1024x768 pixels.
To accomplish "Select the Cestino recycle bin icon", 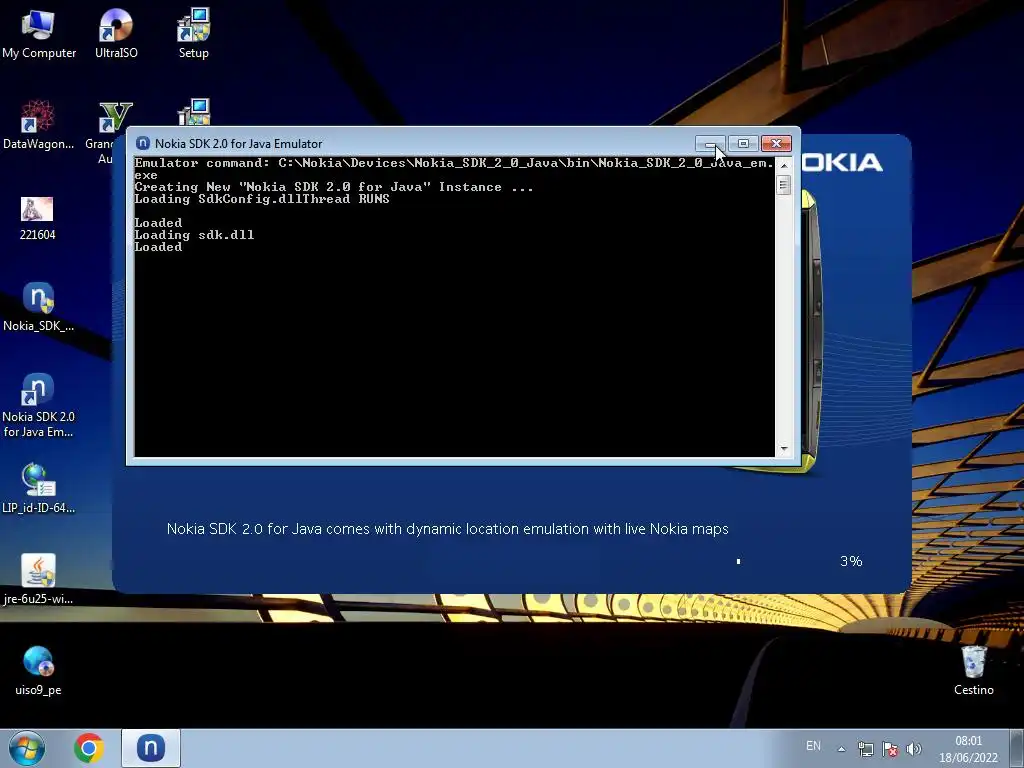I will click(x=974, y=671).
